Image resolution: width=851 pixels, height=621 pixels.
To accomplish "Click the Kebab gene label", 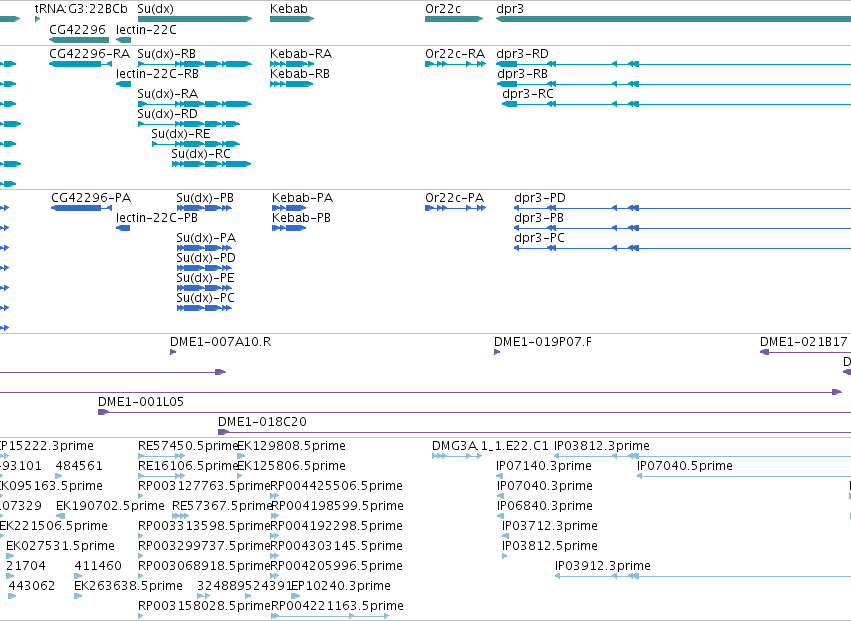I will click(289, 9).
